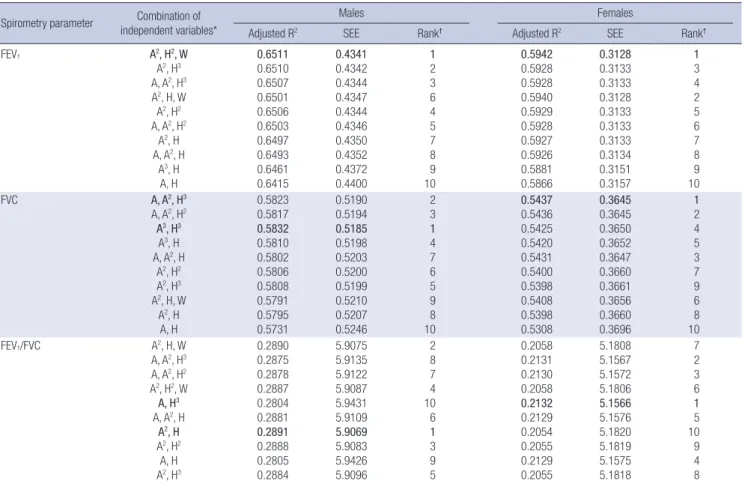Select male value 0.6501

tap(273, 97)
